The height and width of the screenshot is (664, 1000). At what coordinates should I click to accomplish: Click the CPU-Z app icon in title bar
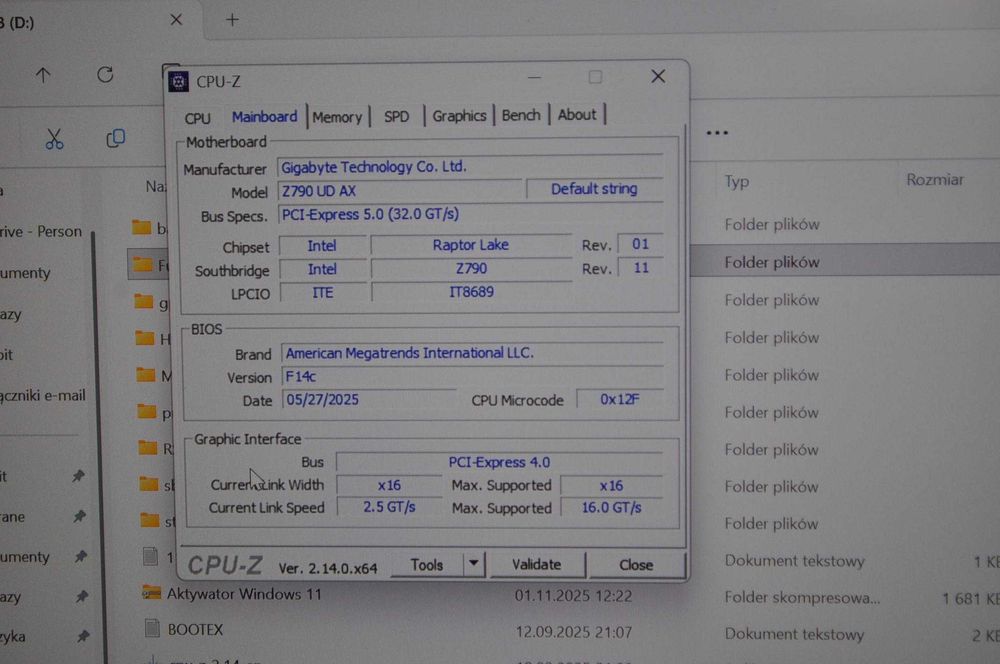tap(178, 82)
